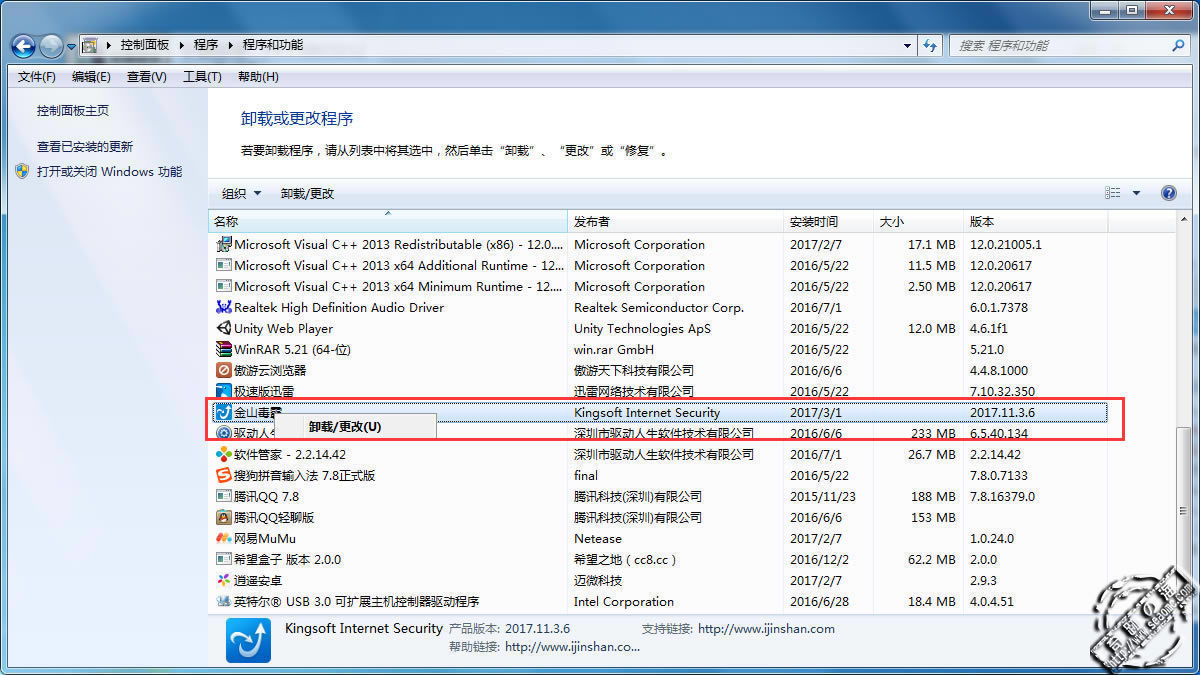This screenshot has height=675, width=1200.
Task: Click the Visual C++ 2013 Redistributable (x86) icon
Action: pyautogui.click(x=224, y=244)
